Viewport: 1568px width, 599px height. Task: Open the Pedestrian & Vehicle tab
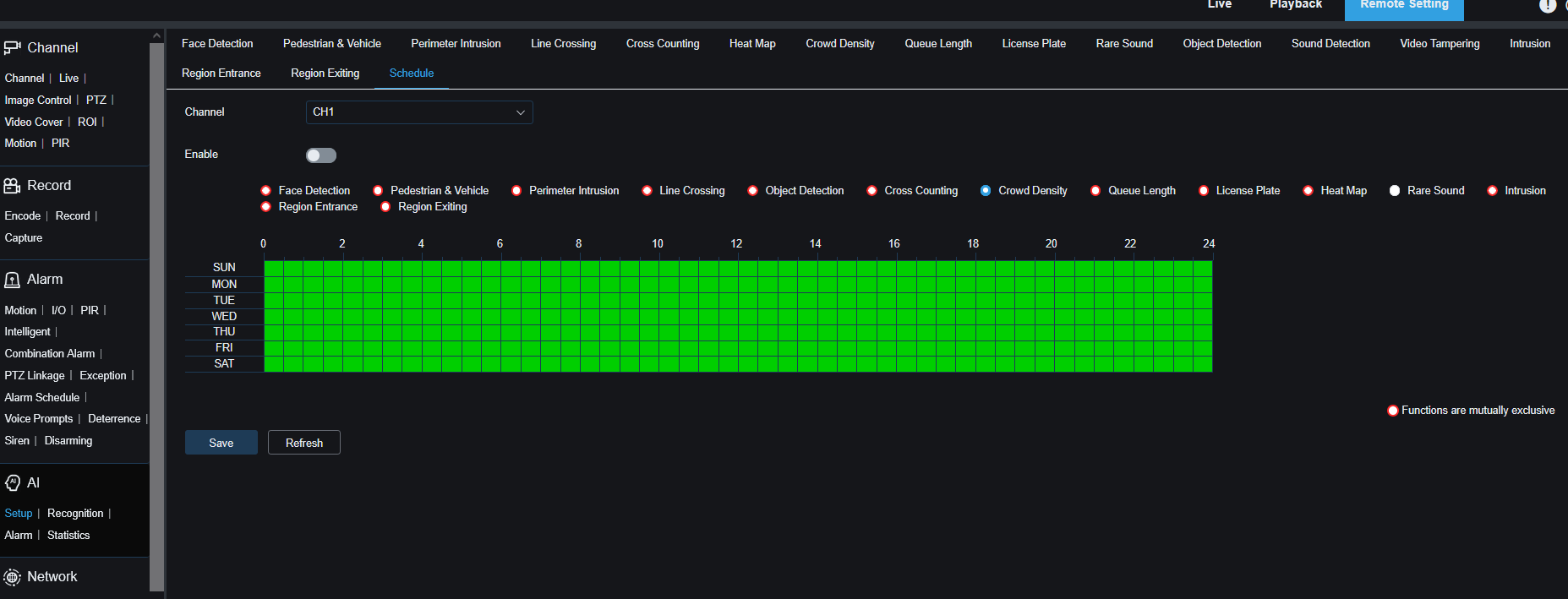pyautogui.click(x=332, y=44)
